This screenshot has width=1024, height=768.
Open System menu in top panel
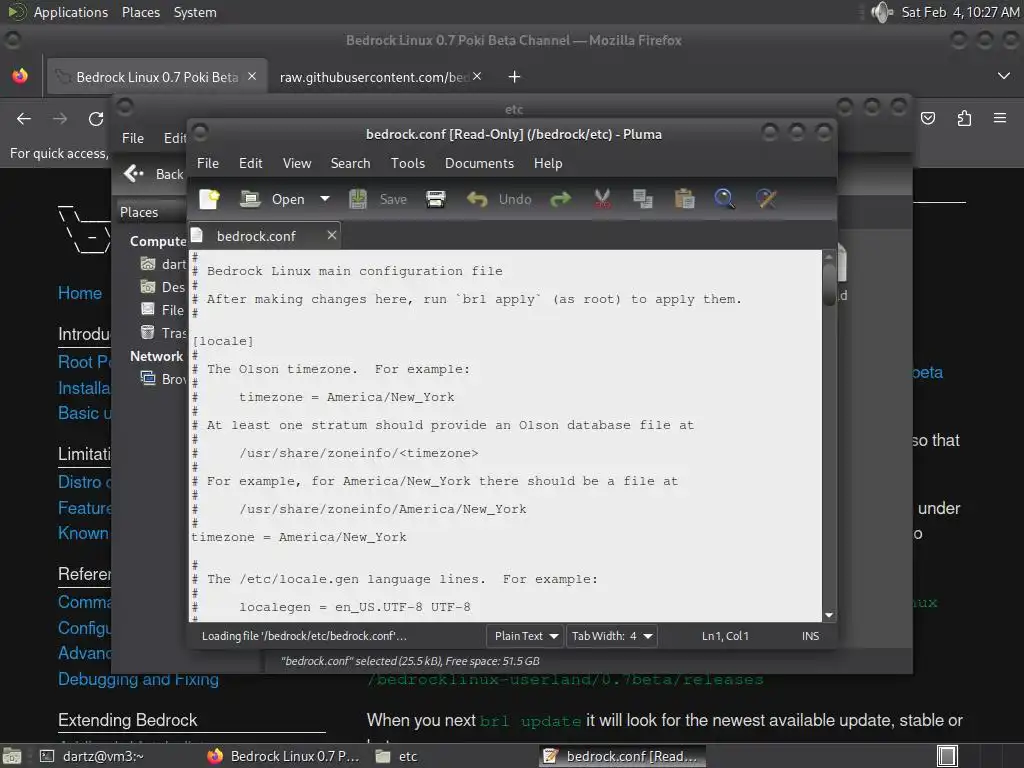pyautogui.click(x=195, y=12)
